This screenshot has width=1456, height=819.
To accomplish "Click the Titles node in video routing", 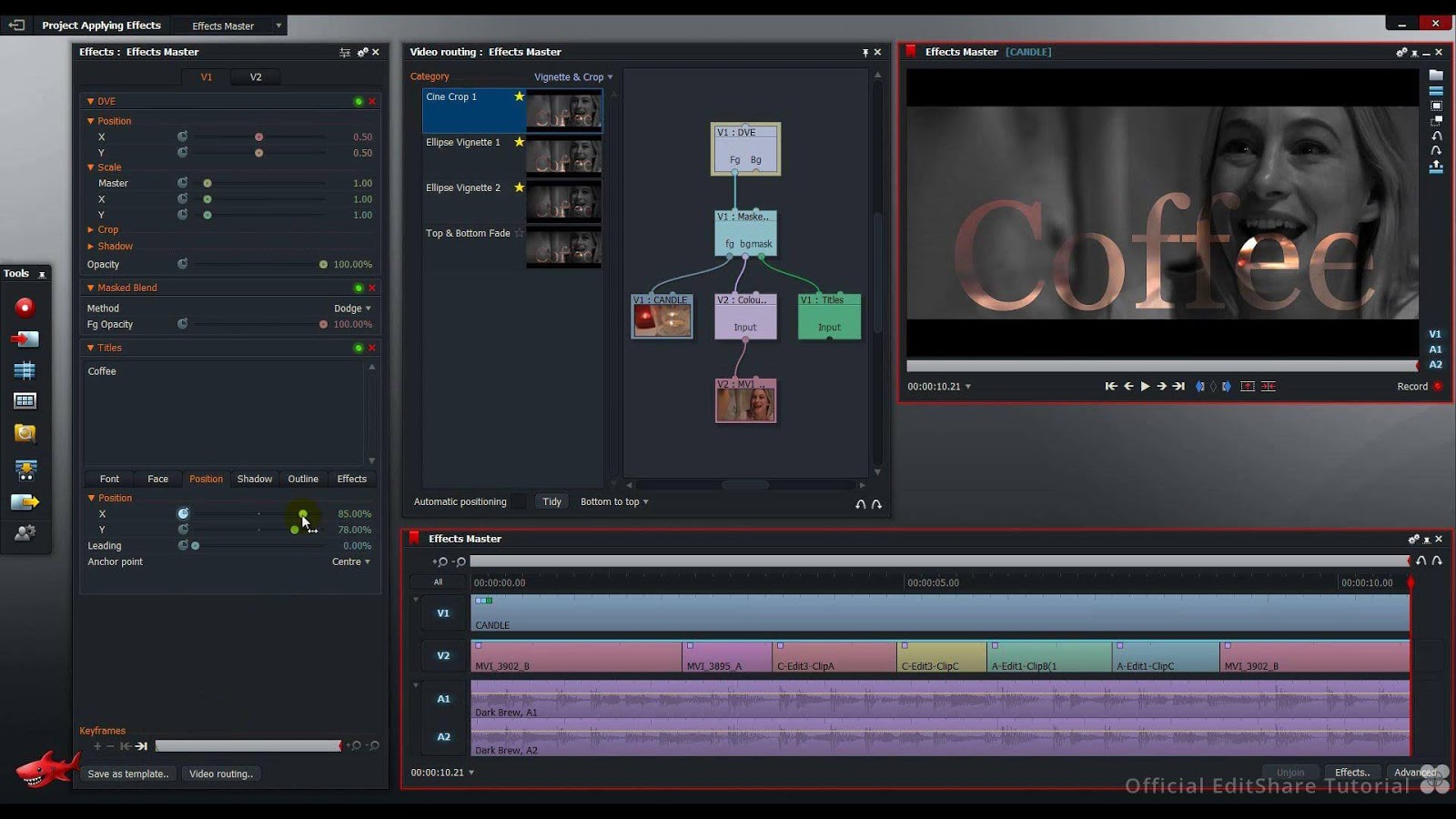I will 829,317.
